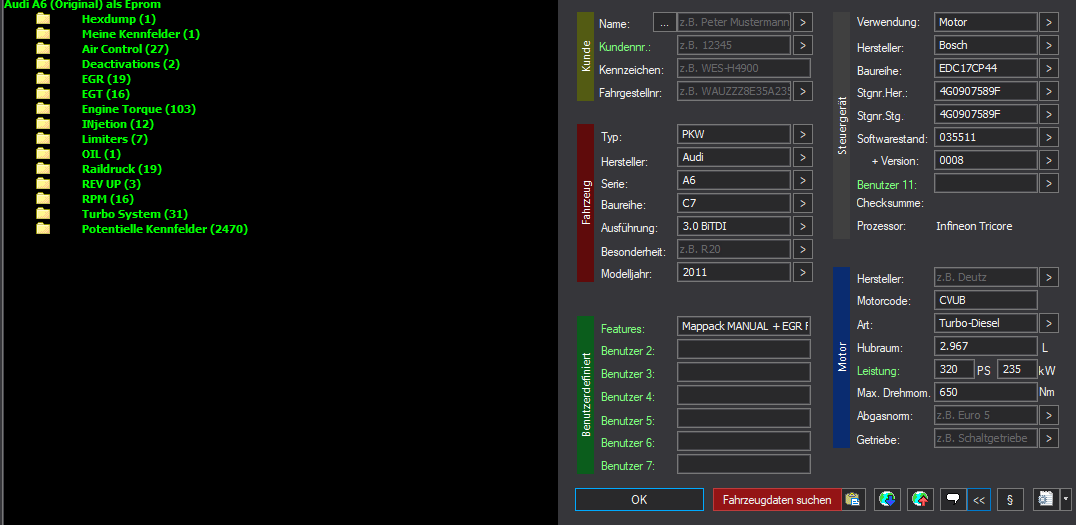Open the Art Turbo-Diesel selection arrow

(x=1048, y=323)
